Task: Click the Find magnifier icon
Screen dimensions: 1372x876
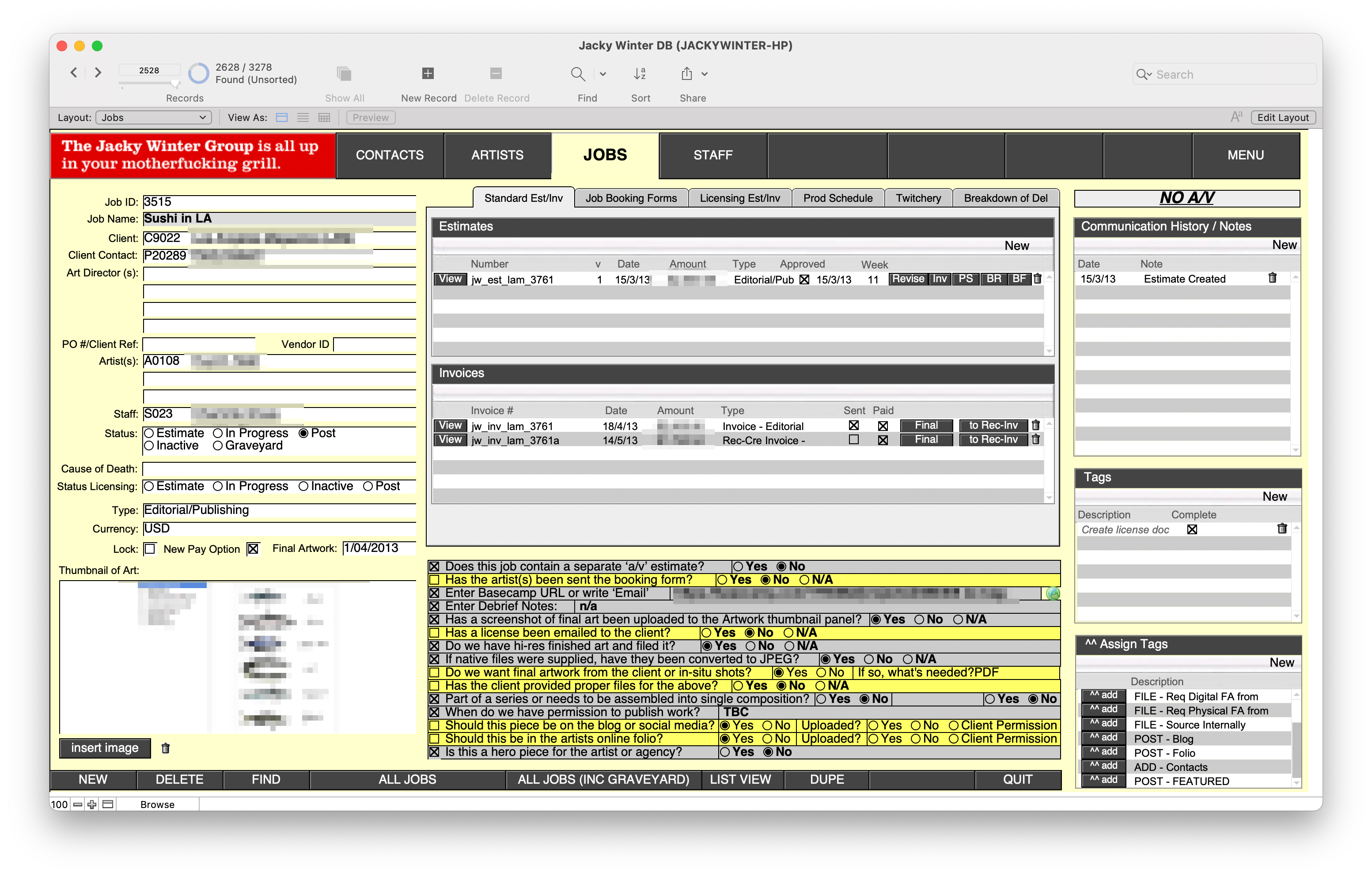Action: pyautogui.click(x=578, y=74)
